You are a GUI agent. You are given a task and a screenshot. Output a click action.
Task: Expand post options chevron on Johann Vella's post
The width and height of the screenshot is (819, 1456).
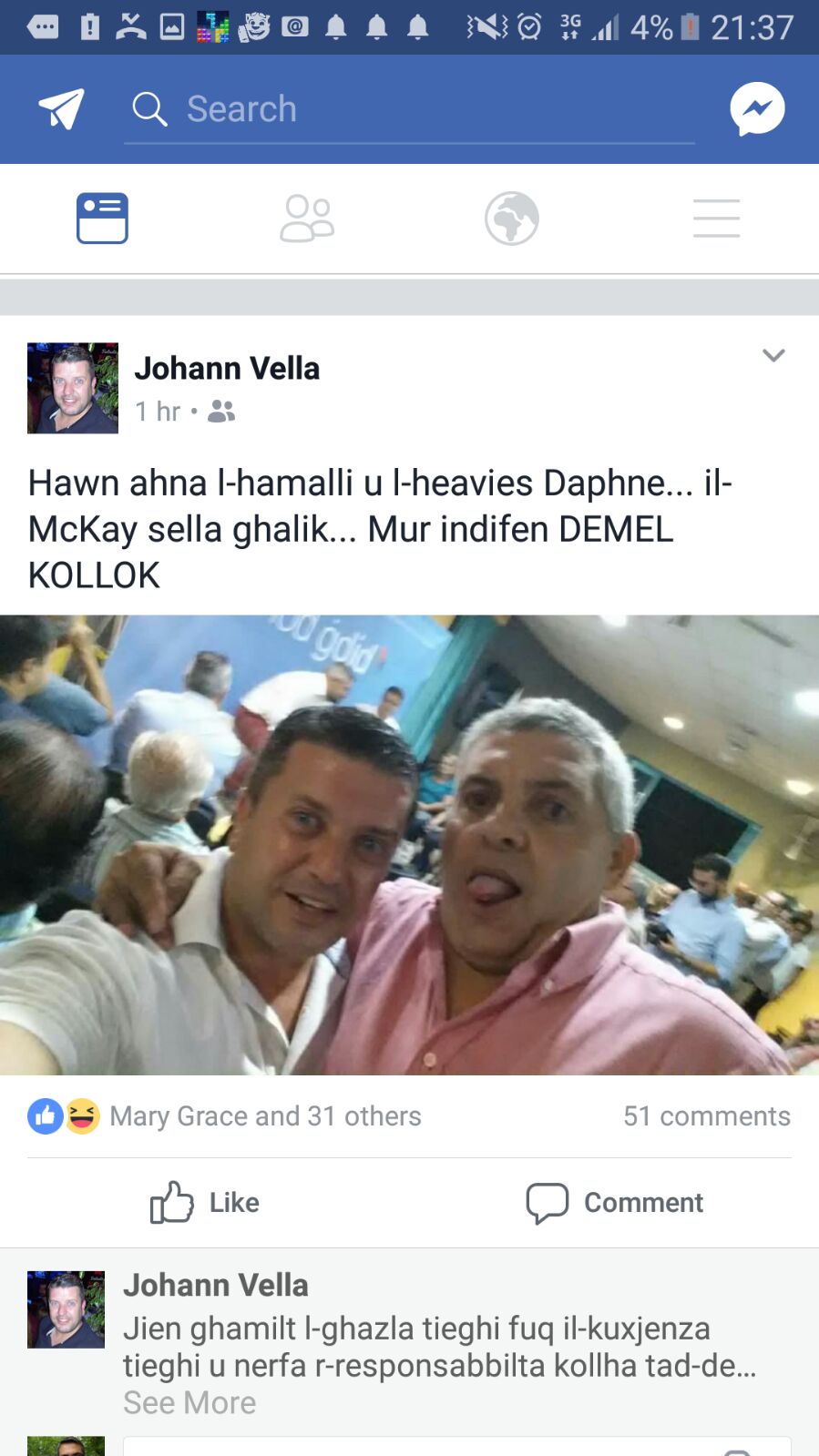(773, 355)
